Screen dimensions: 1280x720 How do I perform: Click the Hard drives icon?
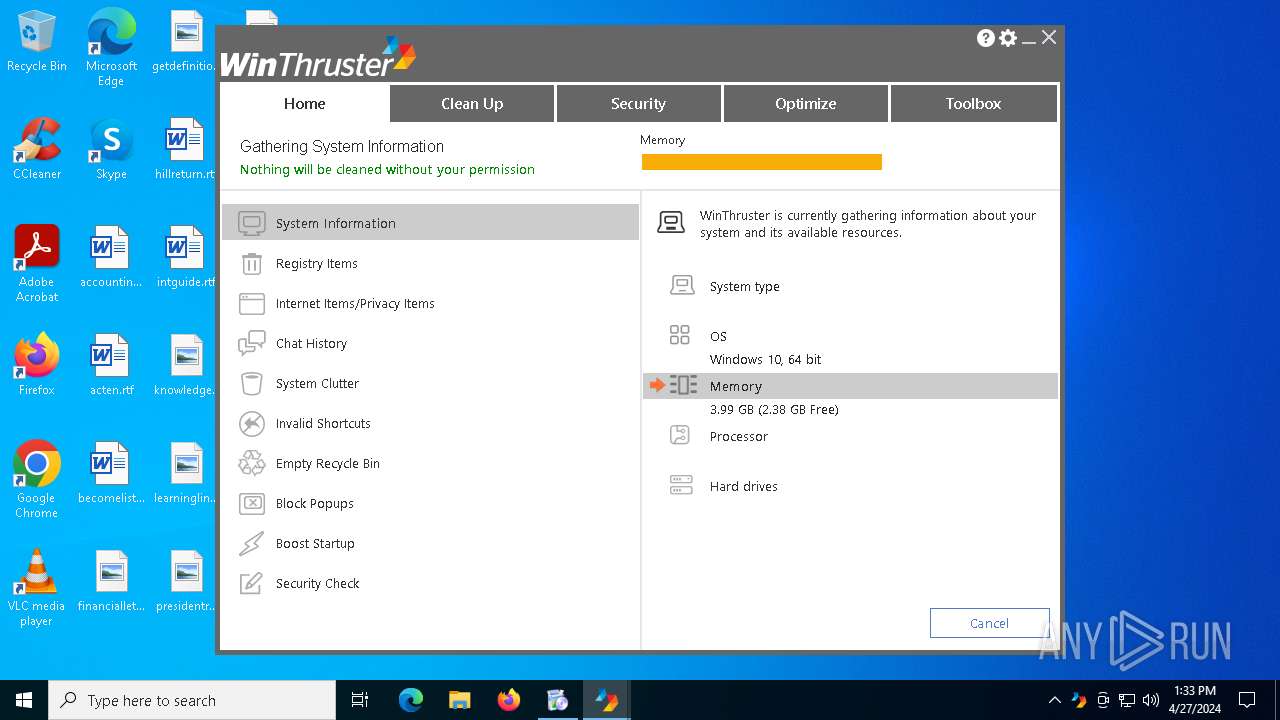(681, 485)
